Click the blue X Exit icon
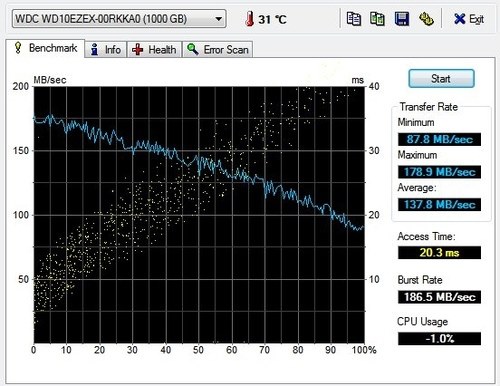Screen dimensions: 500x386 pyautogui.click(x=460, y=19)
